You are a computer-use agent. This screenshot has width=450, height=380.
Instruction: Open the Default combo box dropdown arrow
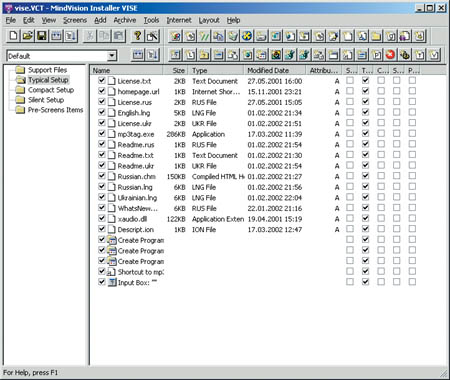(x=112, y=55)
